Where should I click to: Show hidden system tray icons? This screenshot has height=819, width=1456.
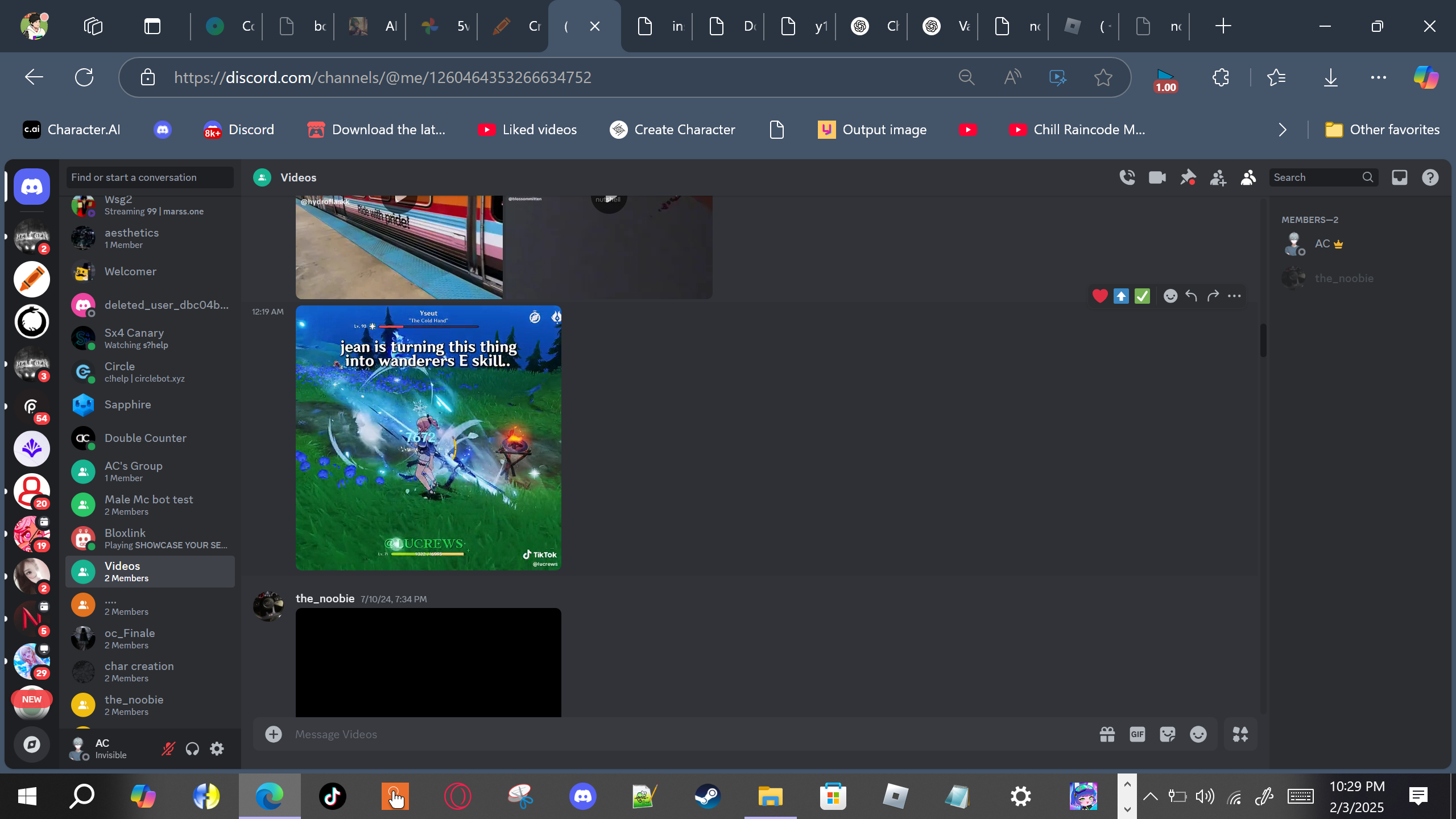click(1150, 796)
